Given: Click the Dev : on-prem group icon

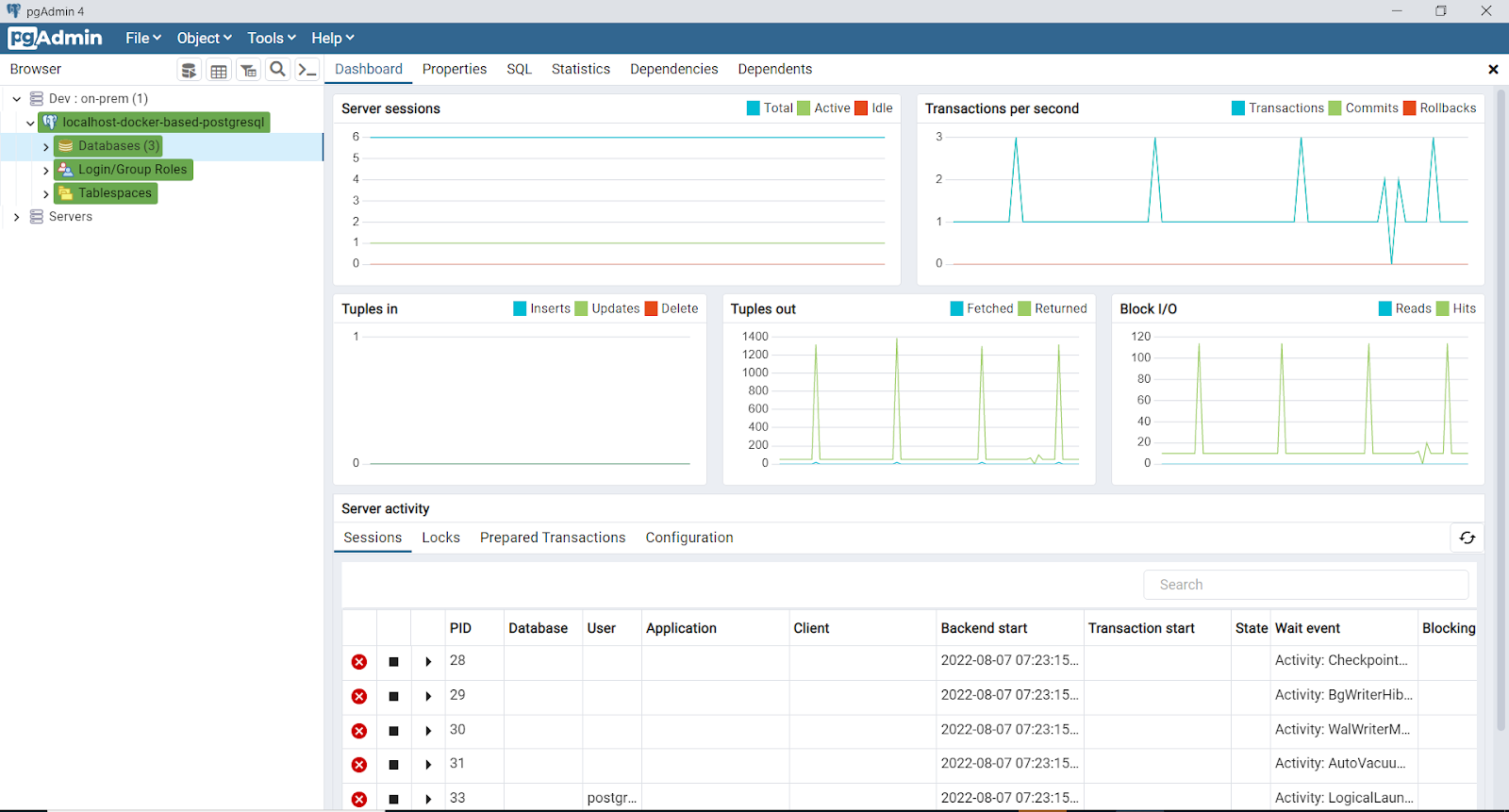Looking at the screenshot, I should (x=37, y=99).
